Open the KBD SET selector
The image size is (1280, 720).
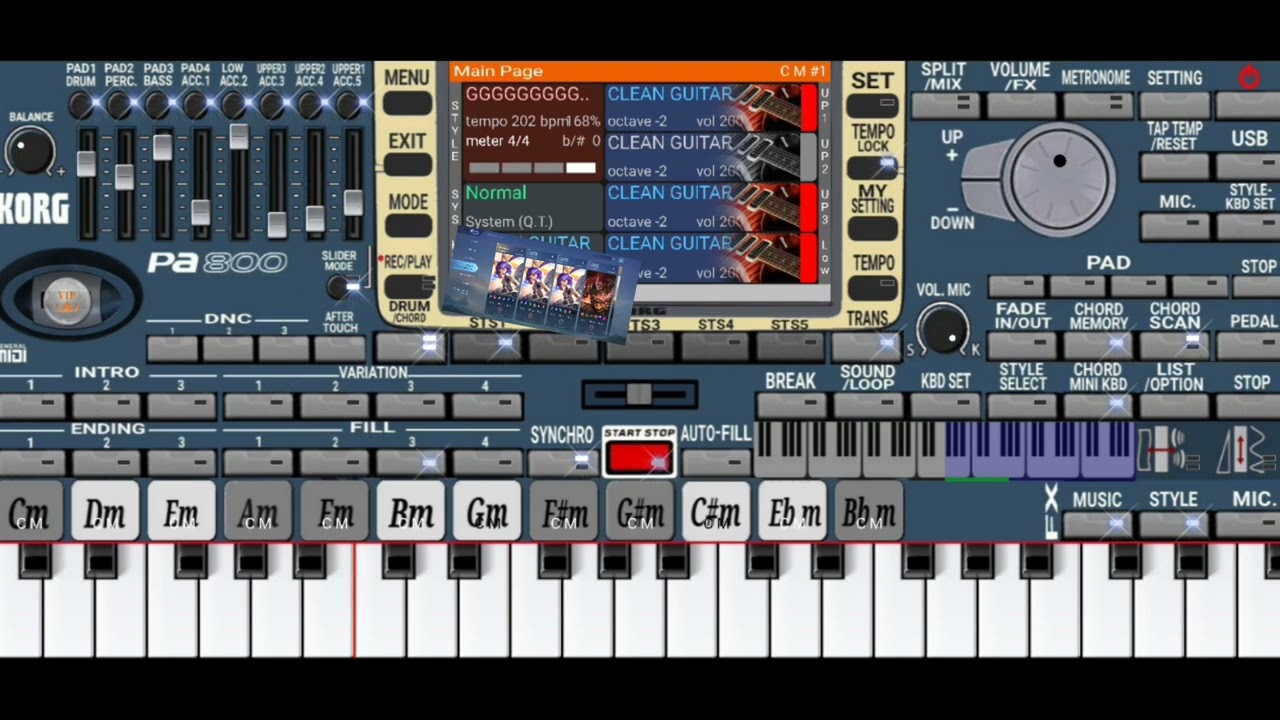pos(945,406)
